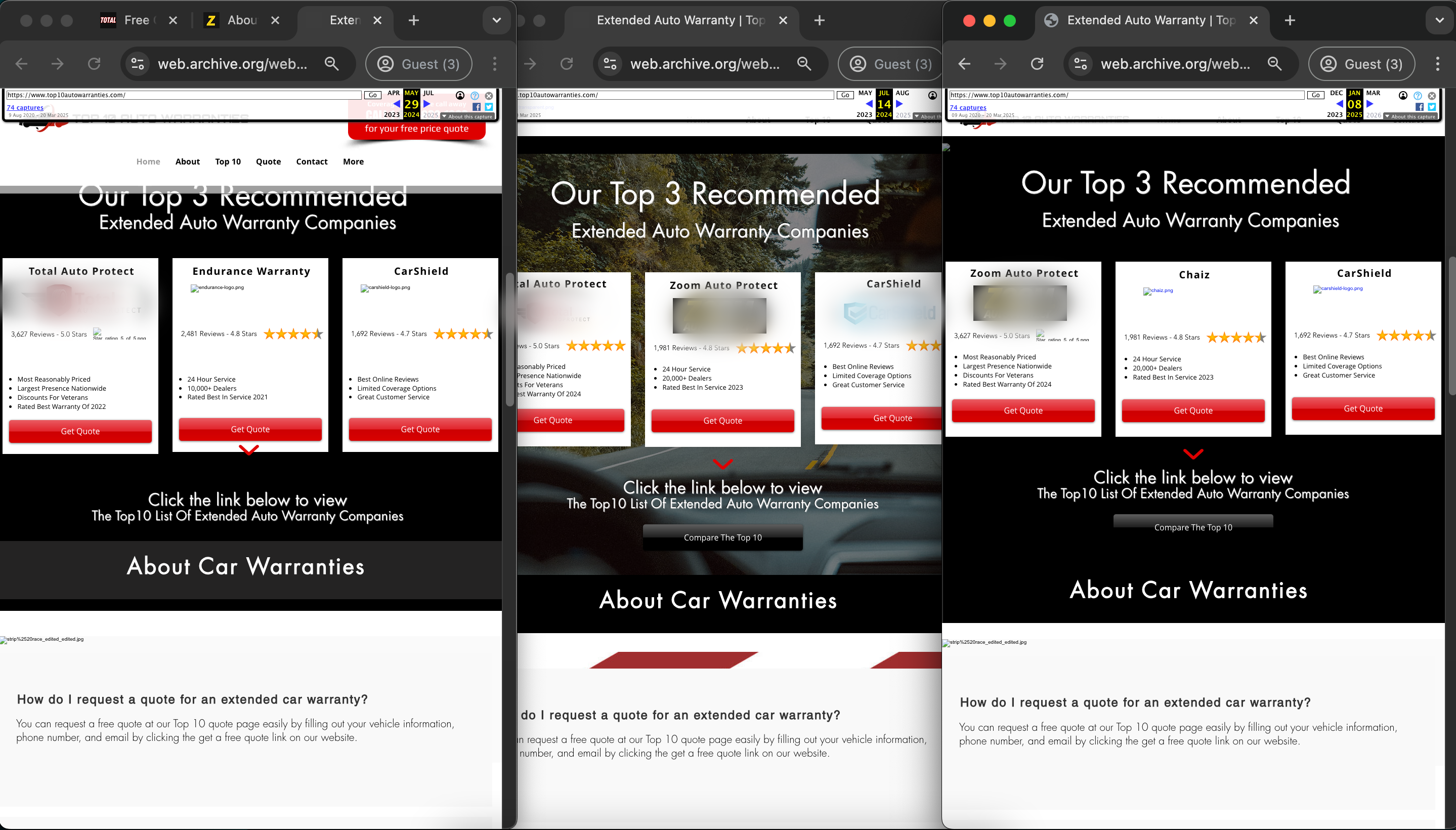The width and height of the screenshot is (1456, 830).
Task: Click the back arrow in the left window
Action: pyautogui.click(x=22, y=64)
